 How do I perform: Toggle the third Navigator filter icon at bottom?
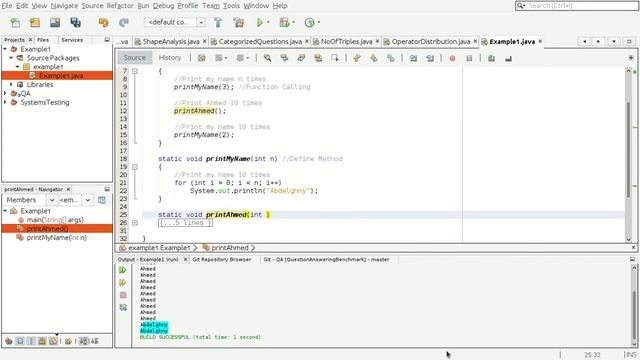31,341
